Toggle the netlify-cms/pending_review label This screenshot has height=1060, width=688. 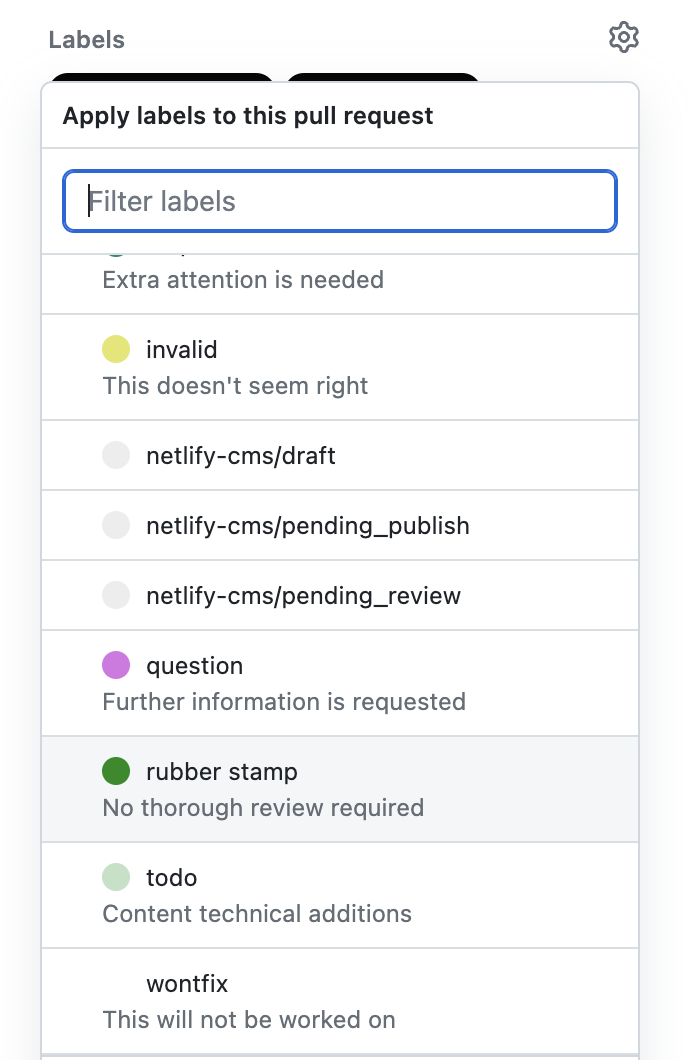304,596
